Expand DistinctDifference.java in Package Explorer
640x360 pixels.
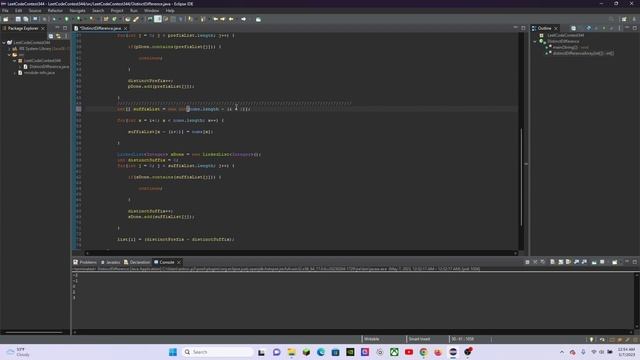click(20, 67)
